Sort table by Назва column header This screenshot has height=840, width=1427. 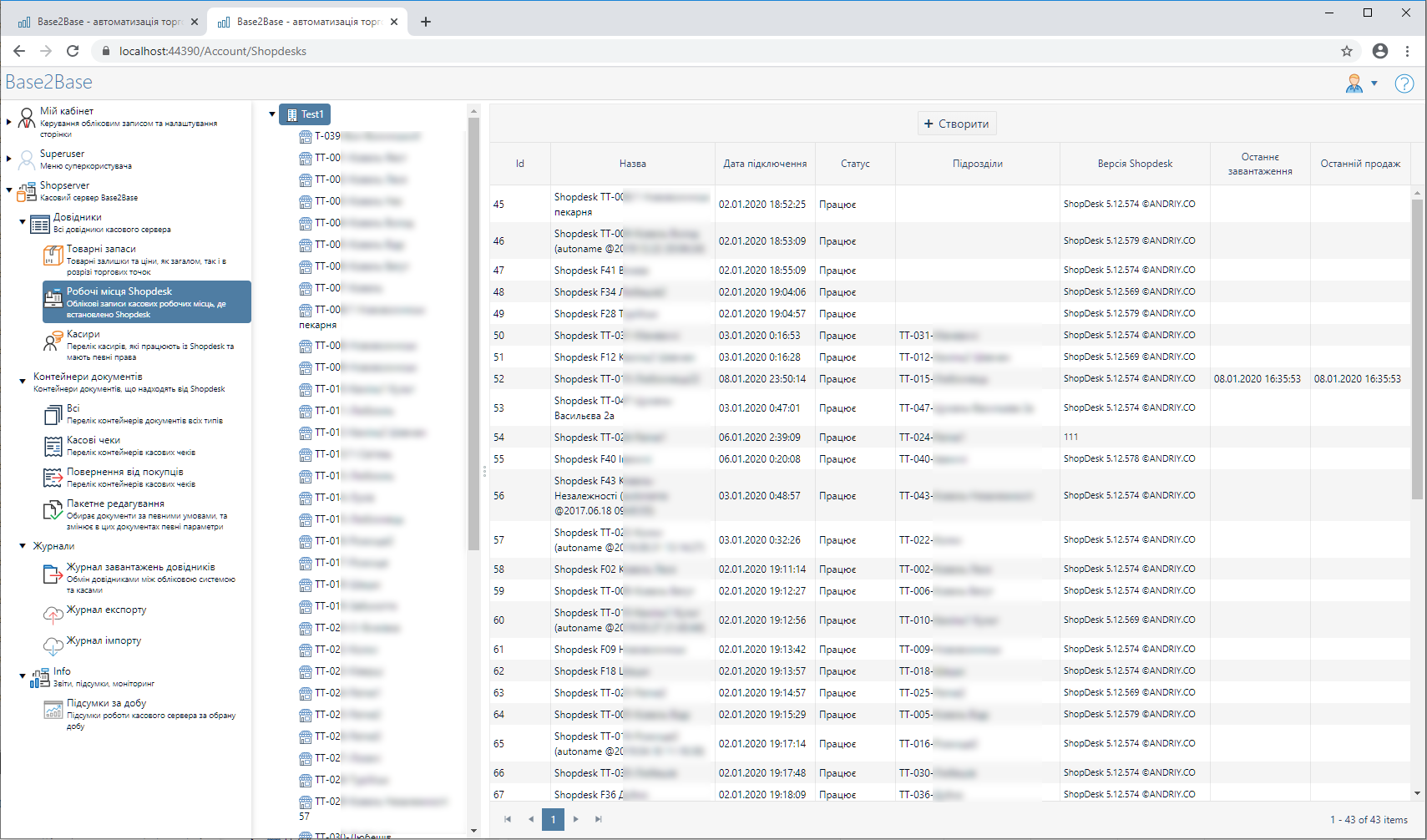click(633, 164)
